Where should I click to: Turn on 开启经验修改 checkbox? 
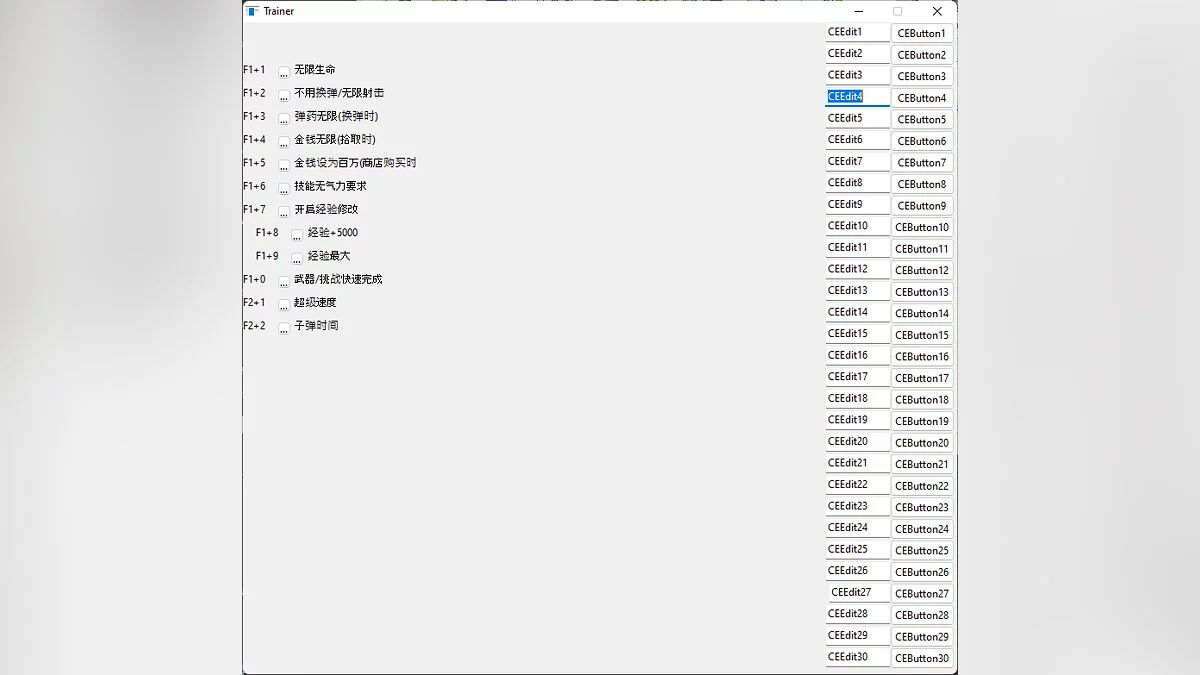pos(284,211)
